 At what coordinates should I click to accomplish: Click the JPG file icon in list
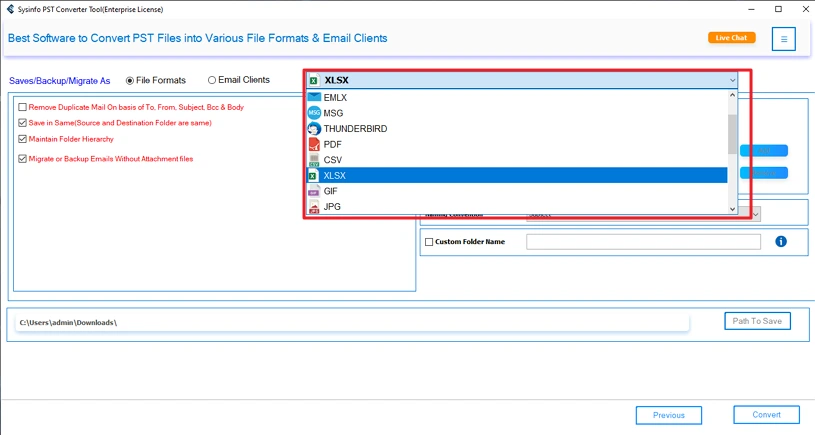point(314,206)
